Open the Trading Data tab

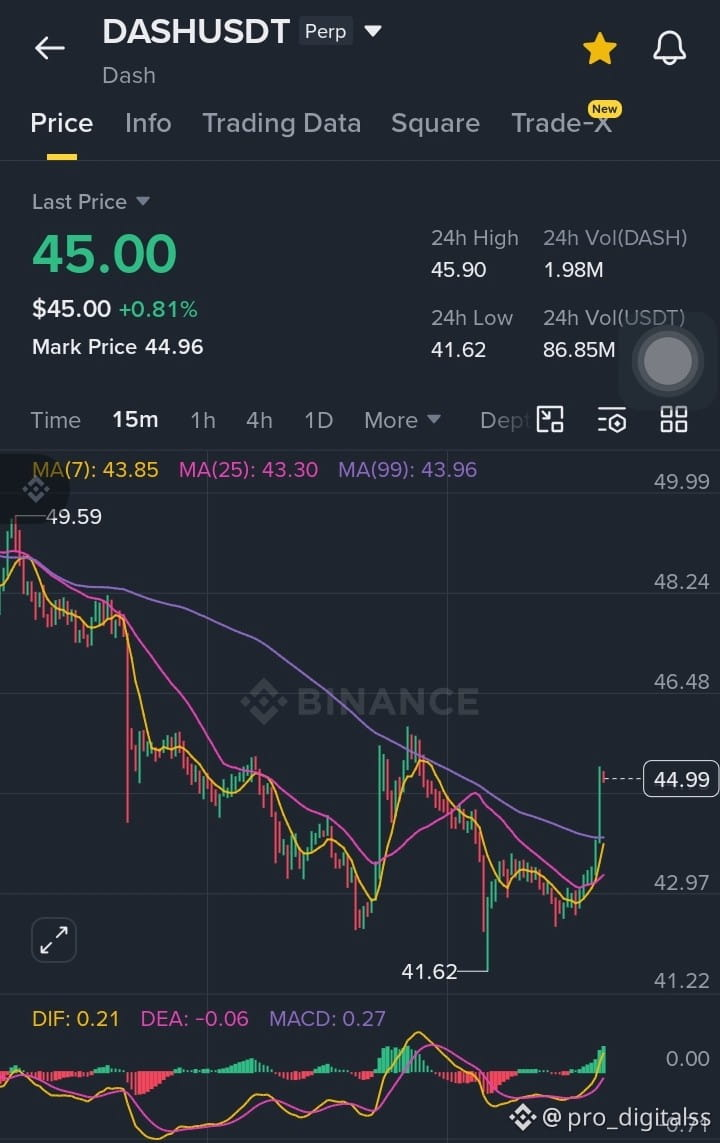281,123
